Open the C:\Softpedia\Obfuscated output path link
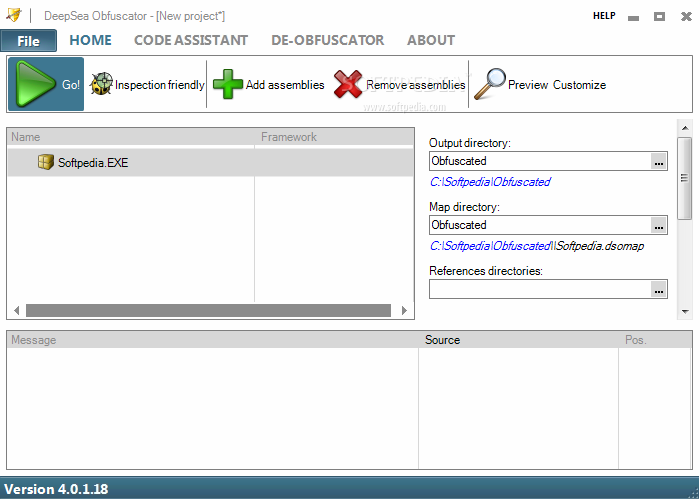 click(x=490, y=182)
